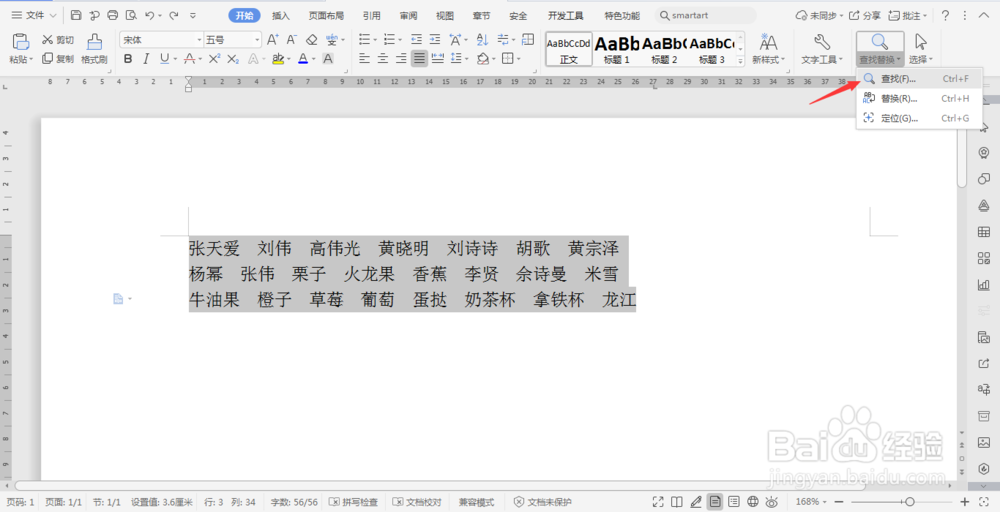Decrease font size with A- icon
The width and height of the screenshot is (1000, 512).
click(291, 40)
